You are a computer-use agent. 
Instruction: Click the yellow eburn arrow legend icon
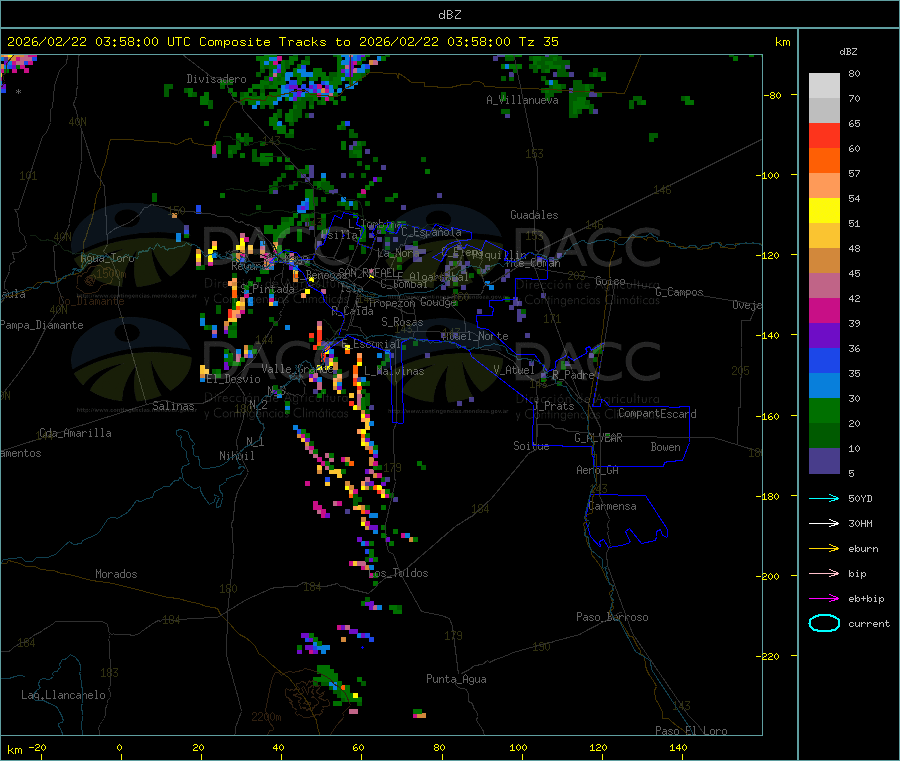pos(824,549)
